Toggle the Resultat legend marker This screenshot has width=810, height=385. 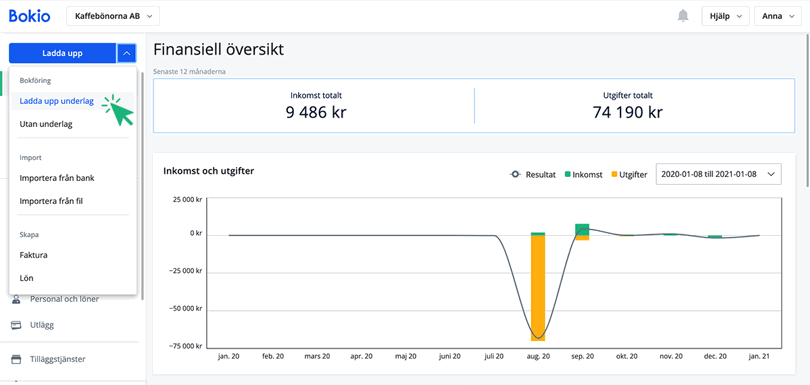[x=515, y=175]
